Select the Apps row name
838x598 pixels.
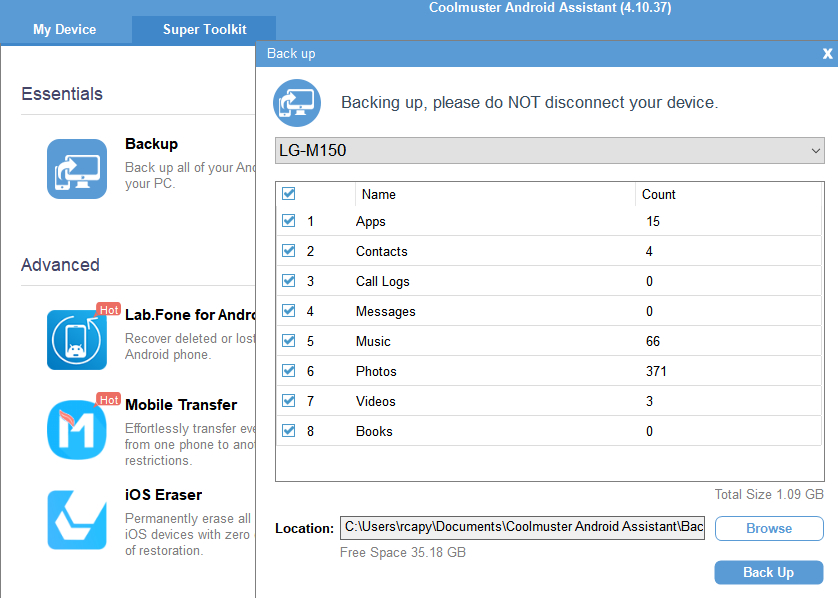point(370,222)
